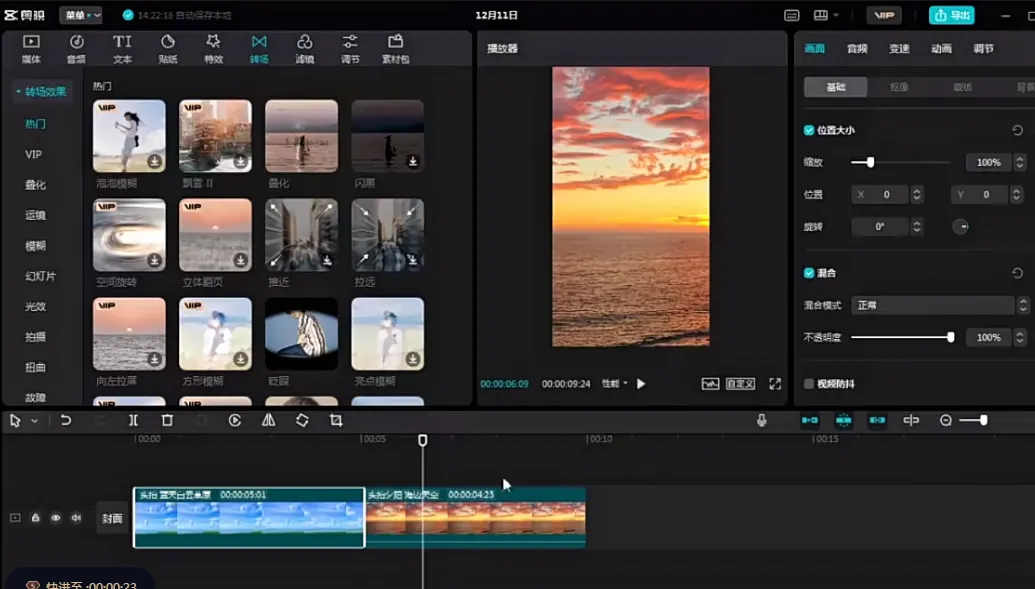Toggle track visibility eye icon
Screen dimensions: 1035x589
[x=56, y=518]
